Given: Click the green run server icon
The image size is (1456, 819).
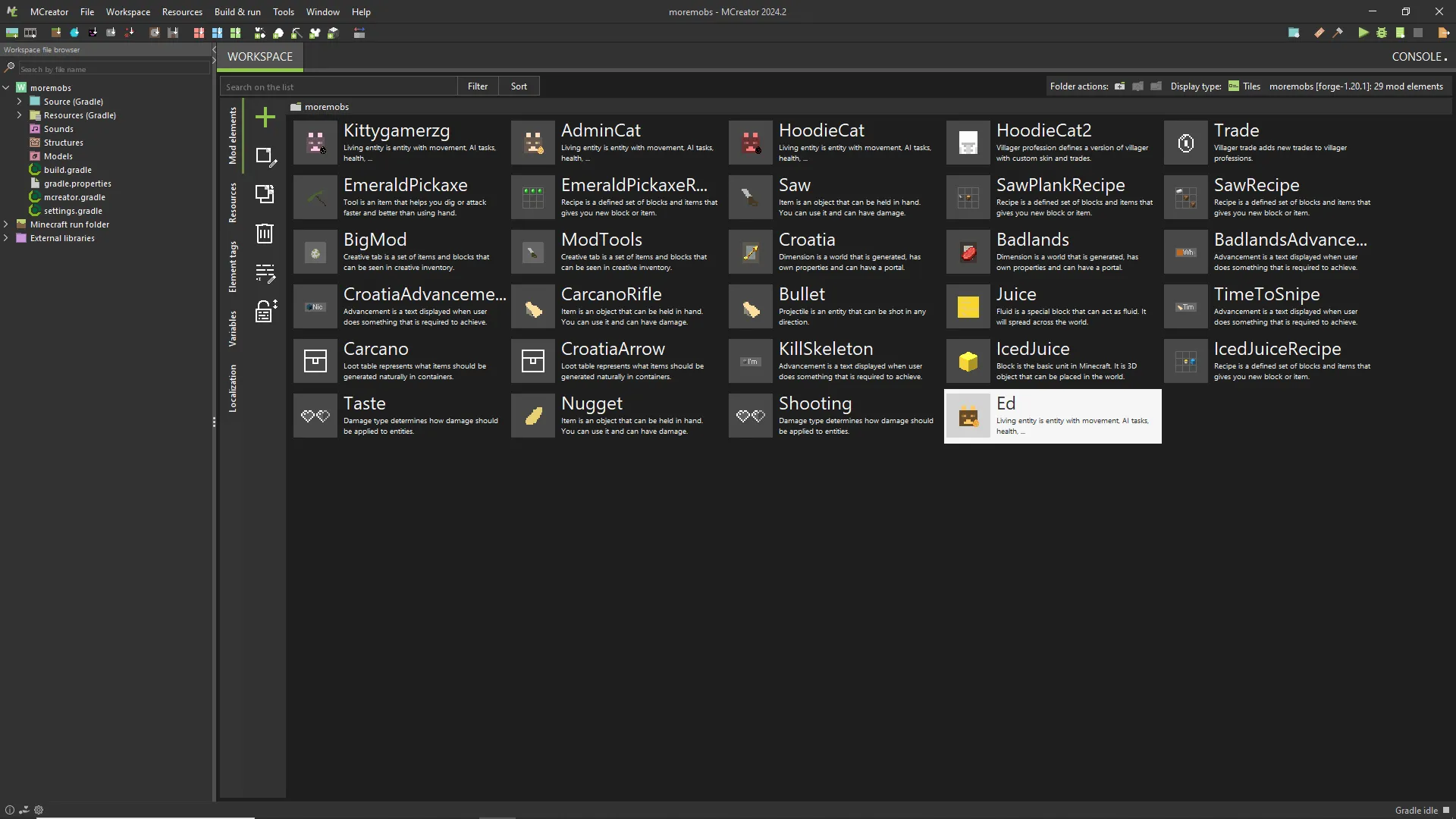Looking at the screenshot, I should point(1400,33).
